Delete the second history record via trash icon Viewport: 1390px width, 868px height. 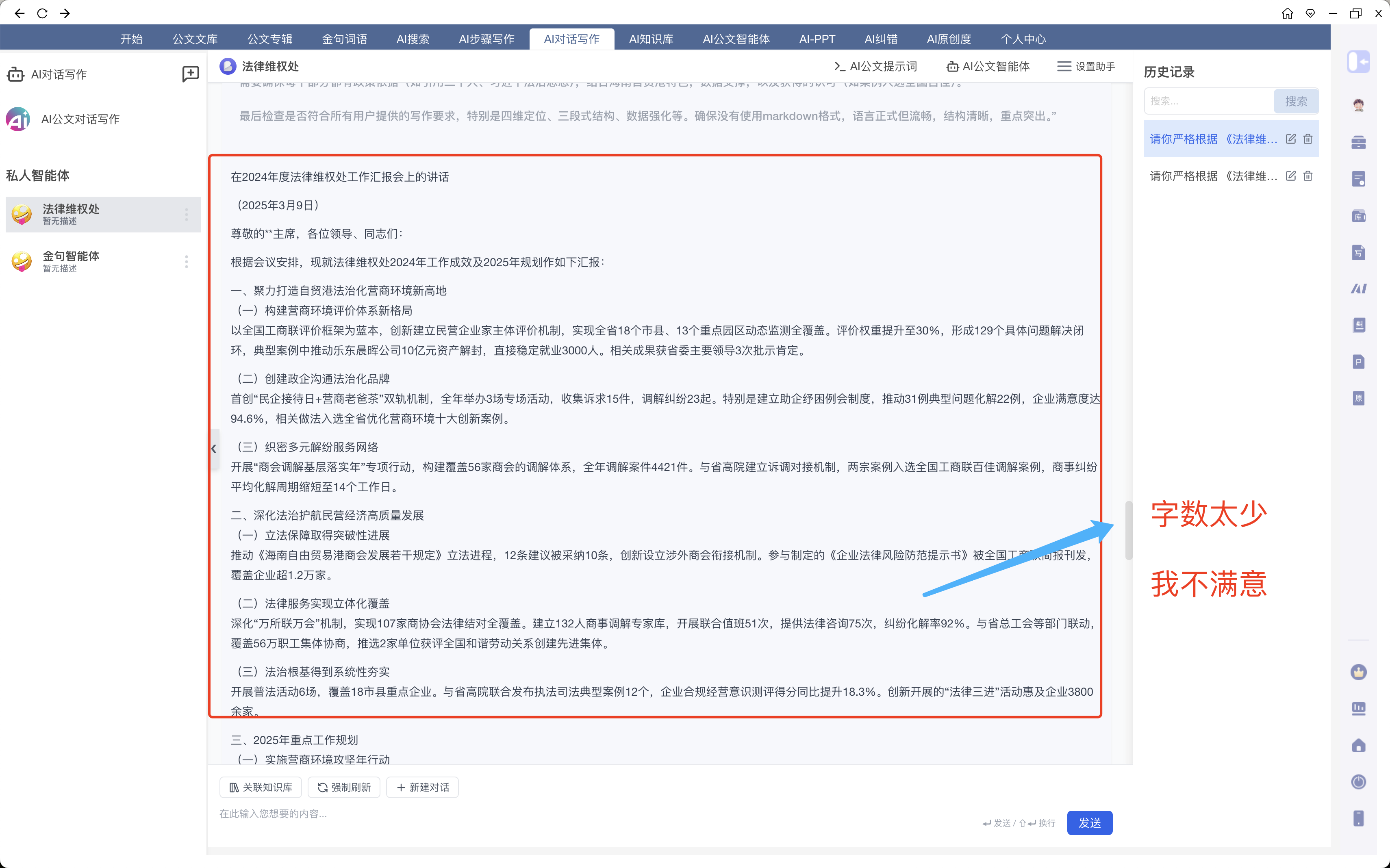point(1308,176)
